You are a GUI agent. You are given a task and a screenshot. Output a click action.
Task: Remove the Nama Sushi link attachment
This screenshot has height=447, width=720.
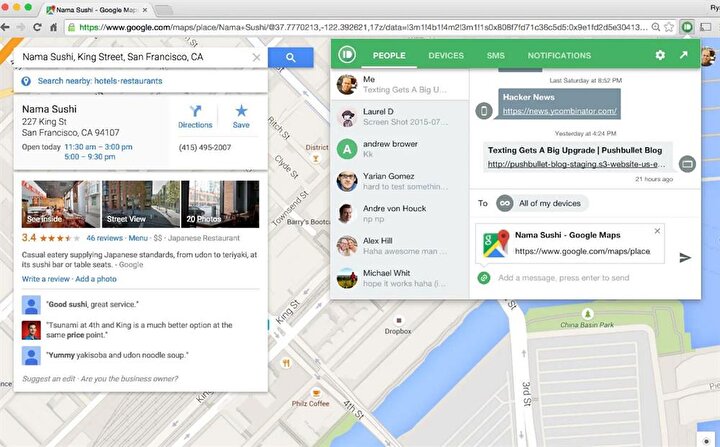[x=657, y=231]
